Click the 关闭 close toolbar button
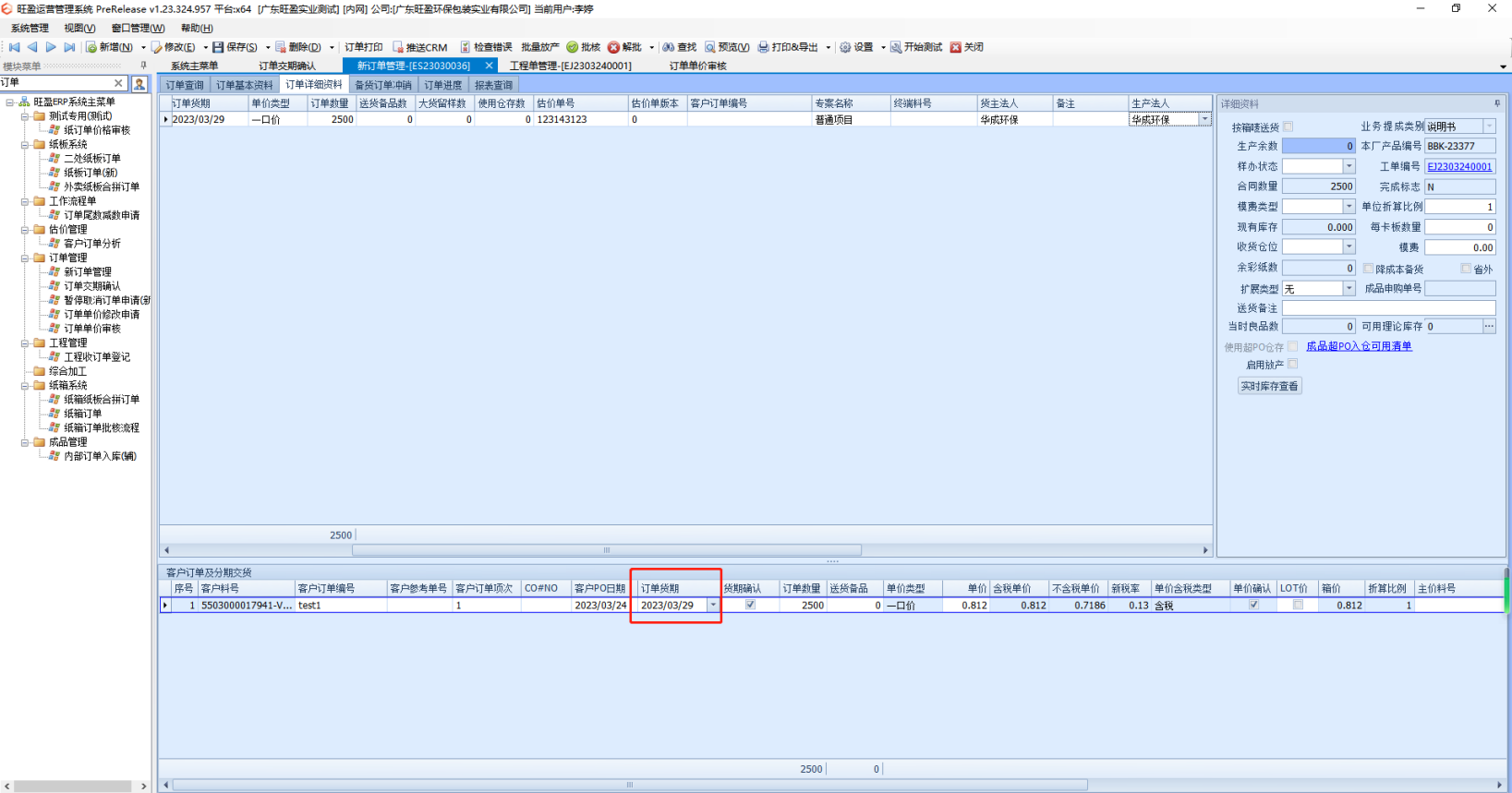 click(x=967, y=47)
